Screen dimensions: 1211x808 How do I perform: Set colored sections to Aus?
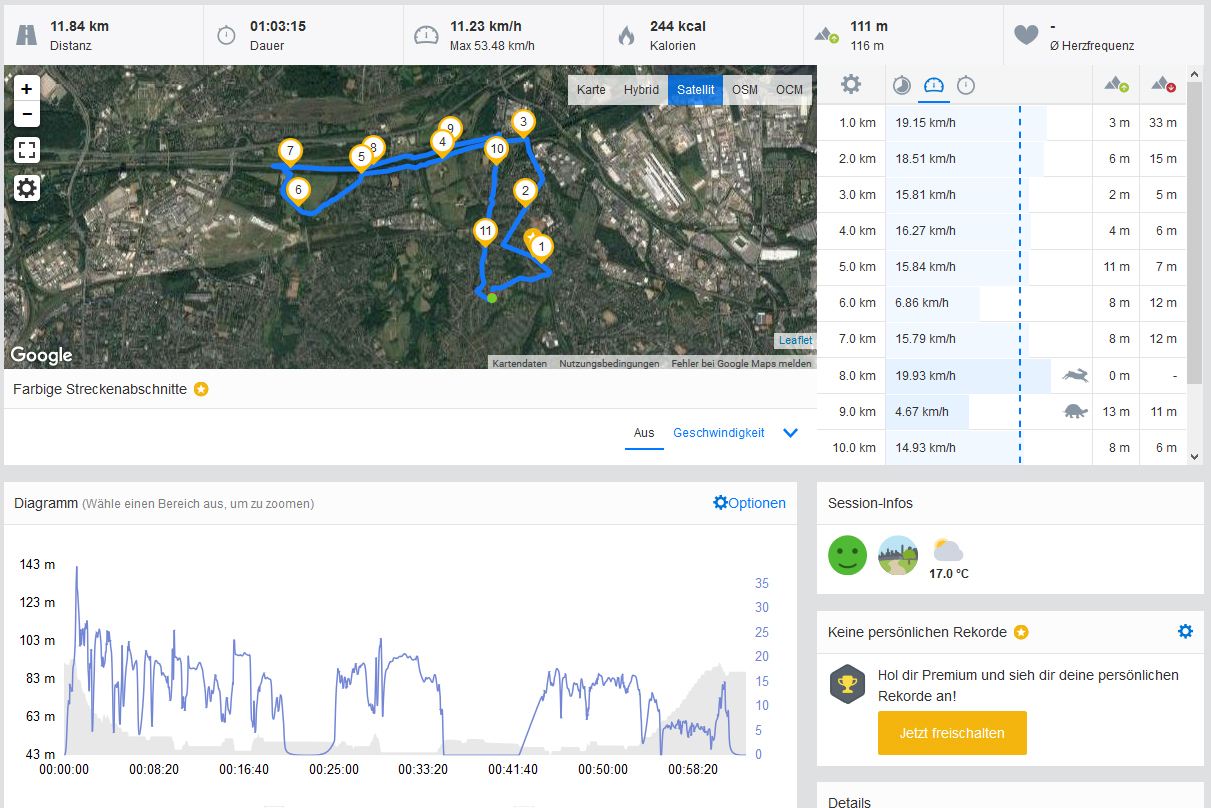pos(644,433)
